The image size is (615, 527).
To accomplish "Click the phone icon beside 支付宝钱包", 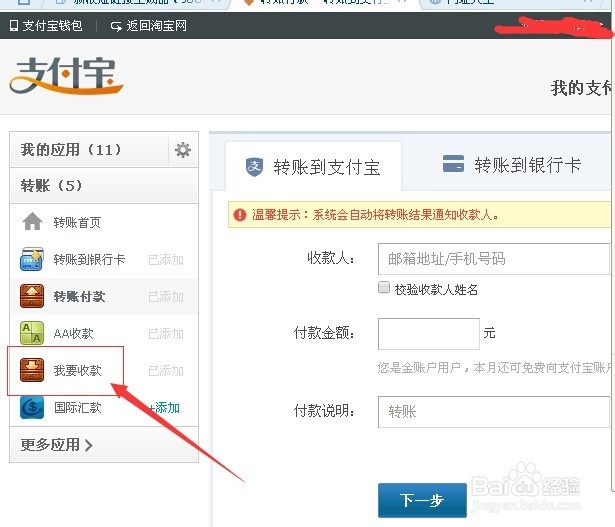I will pyautogui.click(x=14, y=26).
